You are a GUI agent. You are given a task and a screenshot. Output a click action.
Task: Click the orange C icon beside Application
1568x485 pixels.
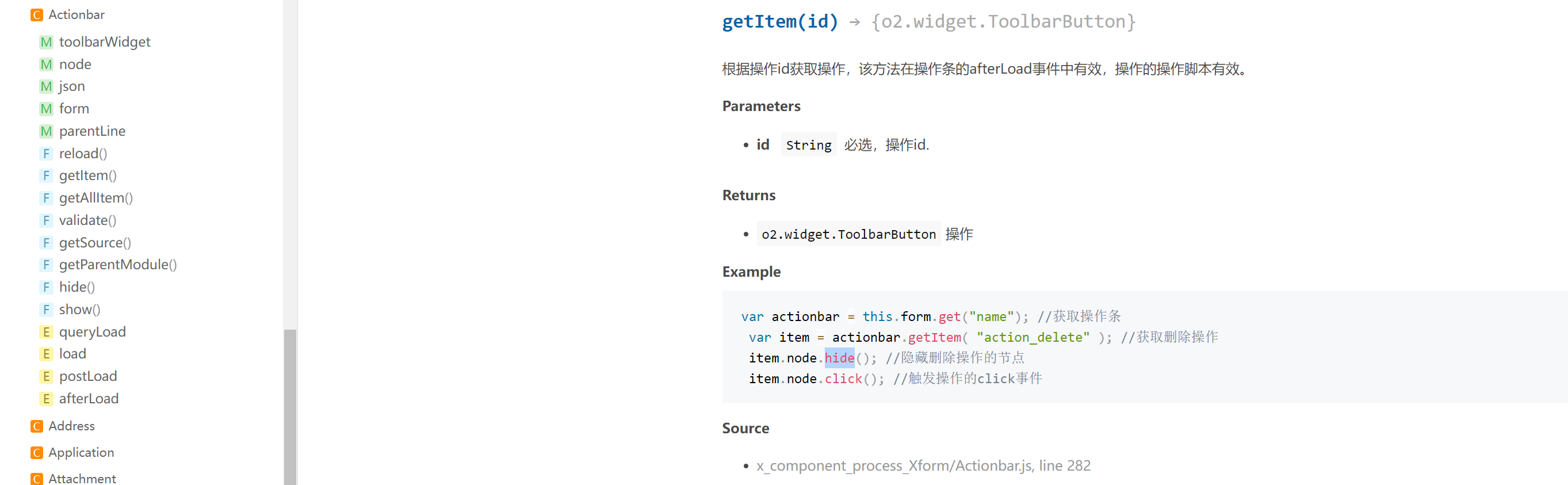point(37,453)
